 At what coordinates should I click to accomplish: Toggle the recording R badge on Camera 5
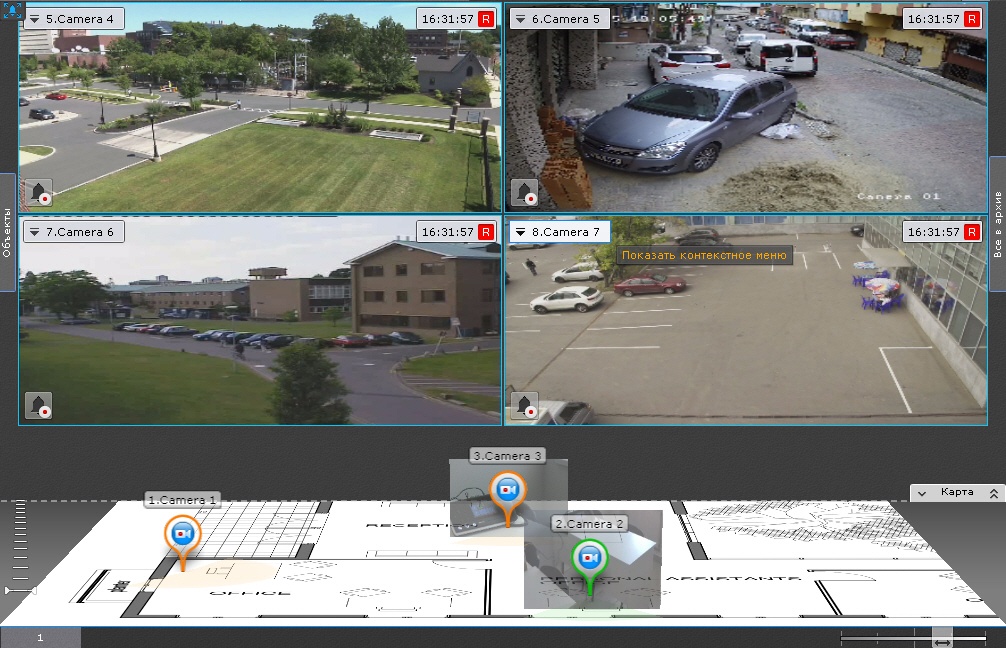(972, 19)
